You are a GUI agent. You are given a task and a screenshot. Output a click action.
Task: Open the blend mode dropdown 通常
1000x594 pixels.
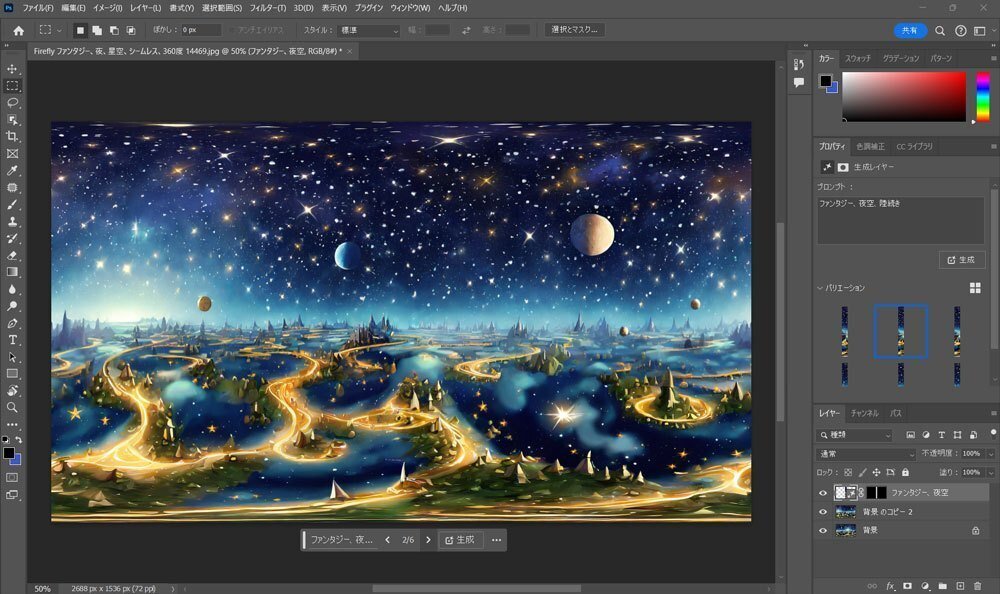[866, 454]
